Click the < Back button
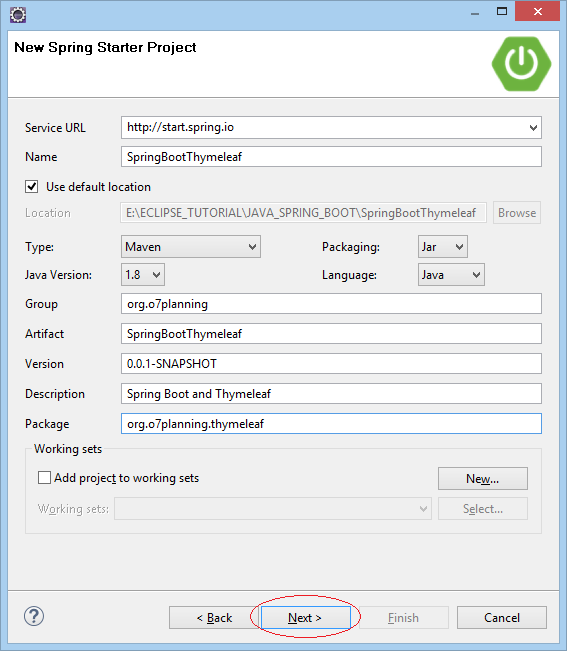Screen dimensions: 567x651 pos(214,617)
